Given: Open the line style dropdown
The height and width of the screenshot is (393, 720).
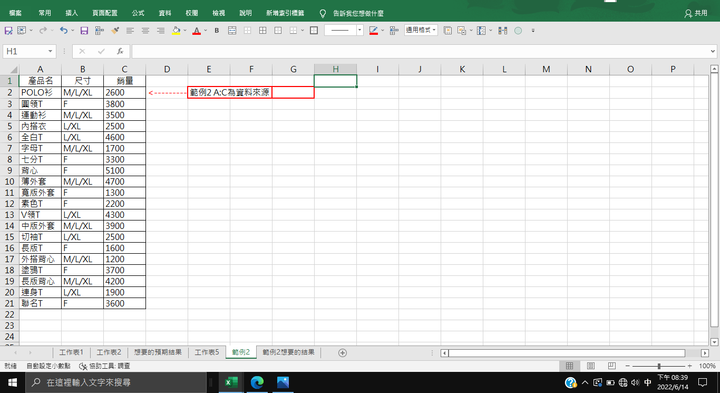Looking at the screenshot, I should pos(360,30).
